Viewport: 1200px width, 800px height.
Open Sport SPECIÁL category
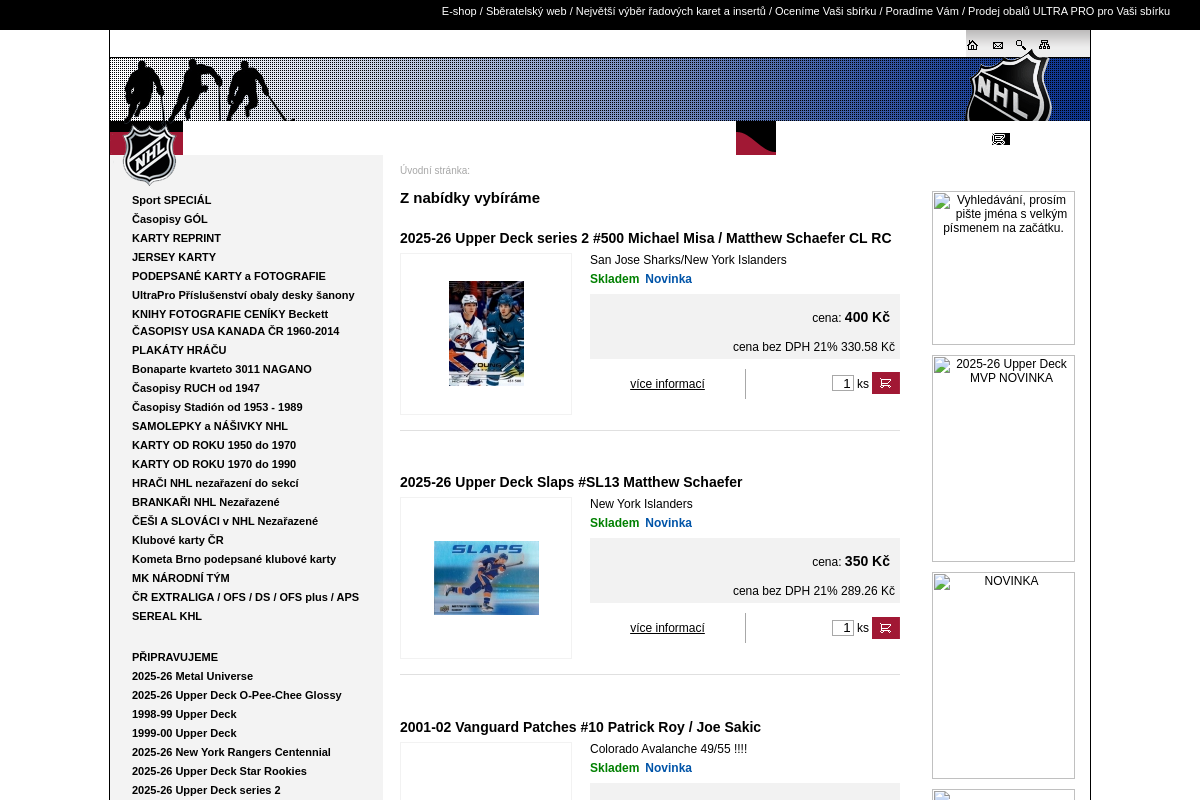(171, 200)
